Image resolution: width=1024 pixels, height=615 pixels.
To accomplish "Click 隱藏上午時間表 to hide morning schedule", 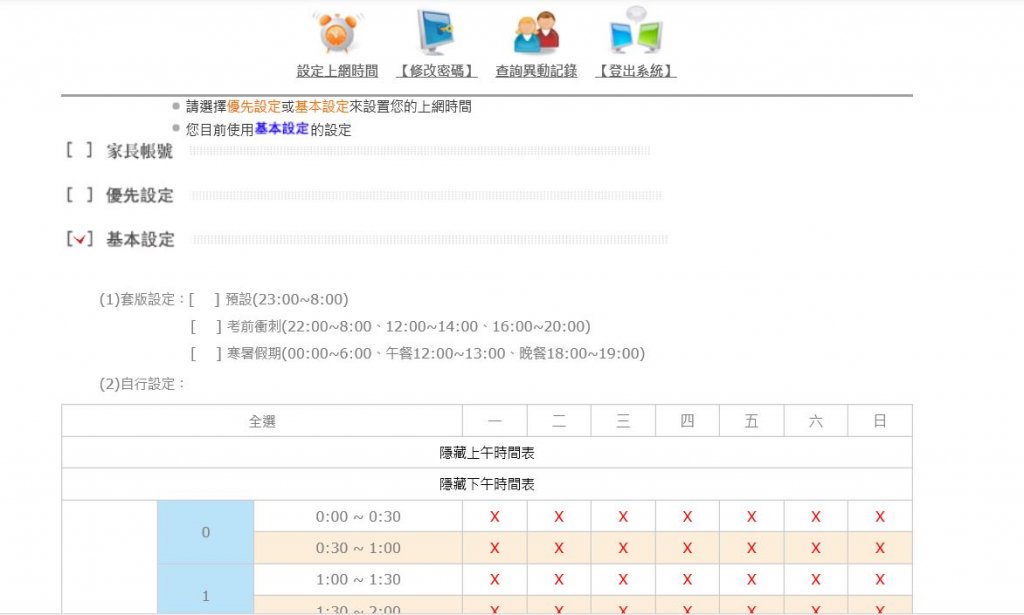I will click(487, 452).
